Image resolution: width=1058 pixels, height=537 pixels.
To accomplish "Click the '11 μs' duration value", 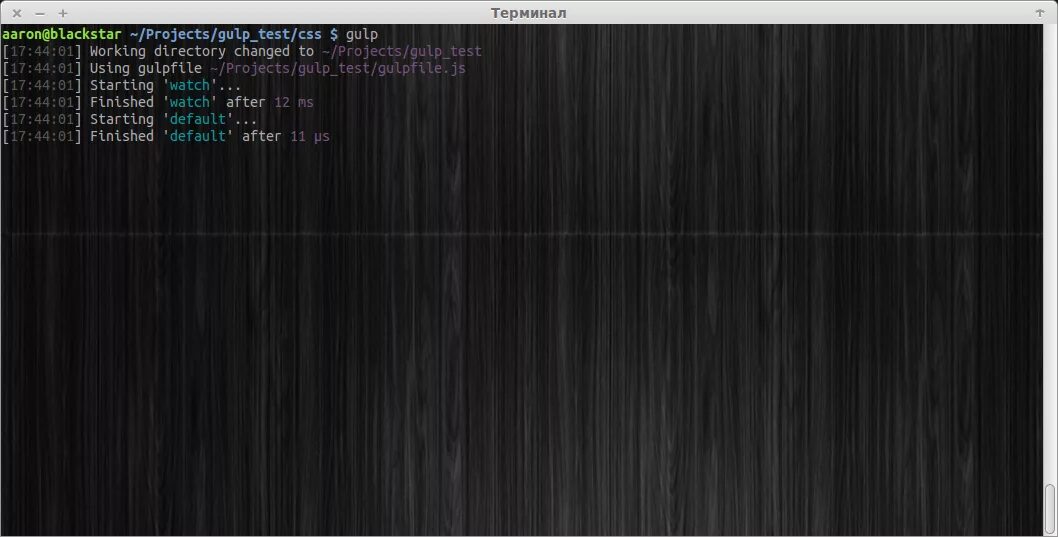I will click(x=310, y=136).
